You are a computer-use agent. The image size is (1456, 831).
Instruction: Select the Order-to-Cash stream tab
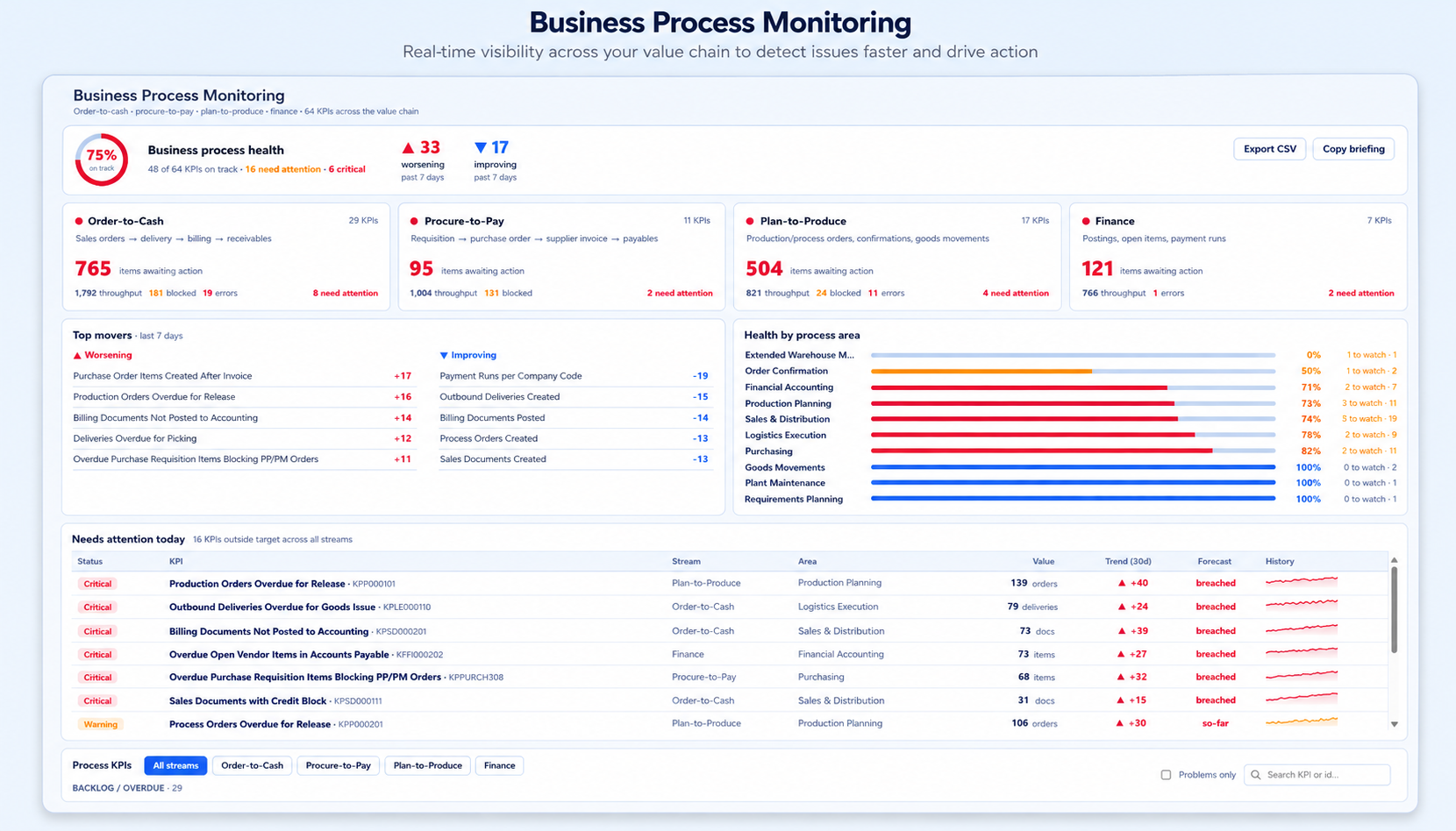(x=253, y=765)
